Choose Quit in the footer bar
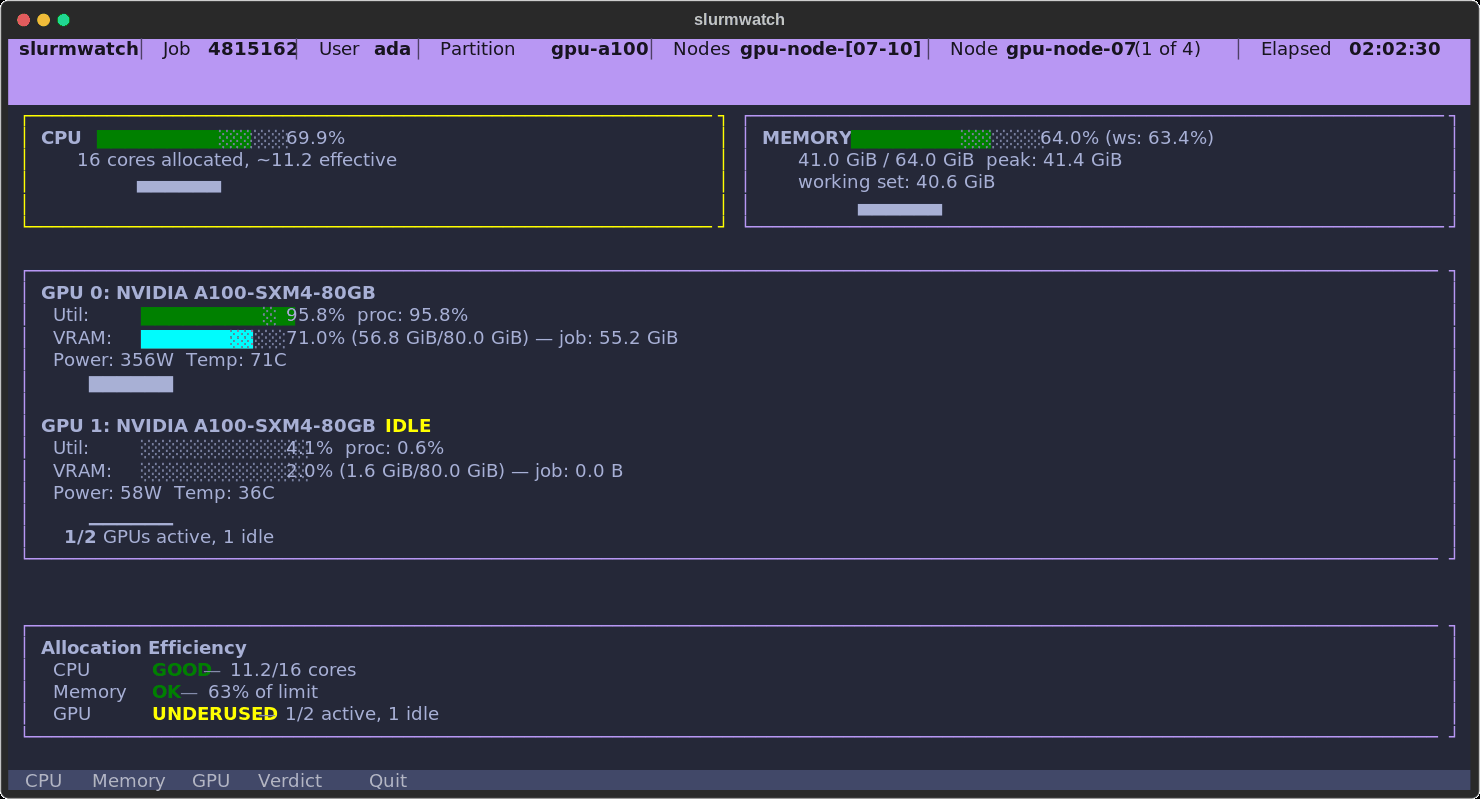Screen dimensions: 1480x799 tap(388, 781)
